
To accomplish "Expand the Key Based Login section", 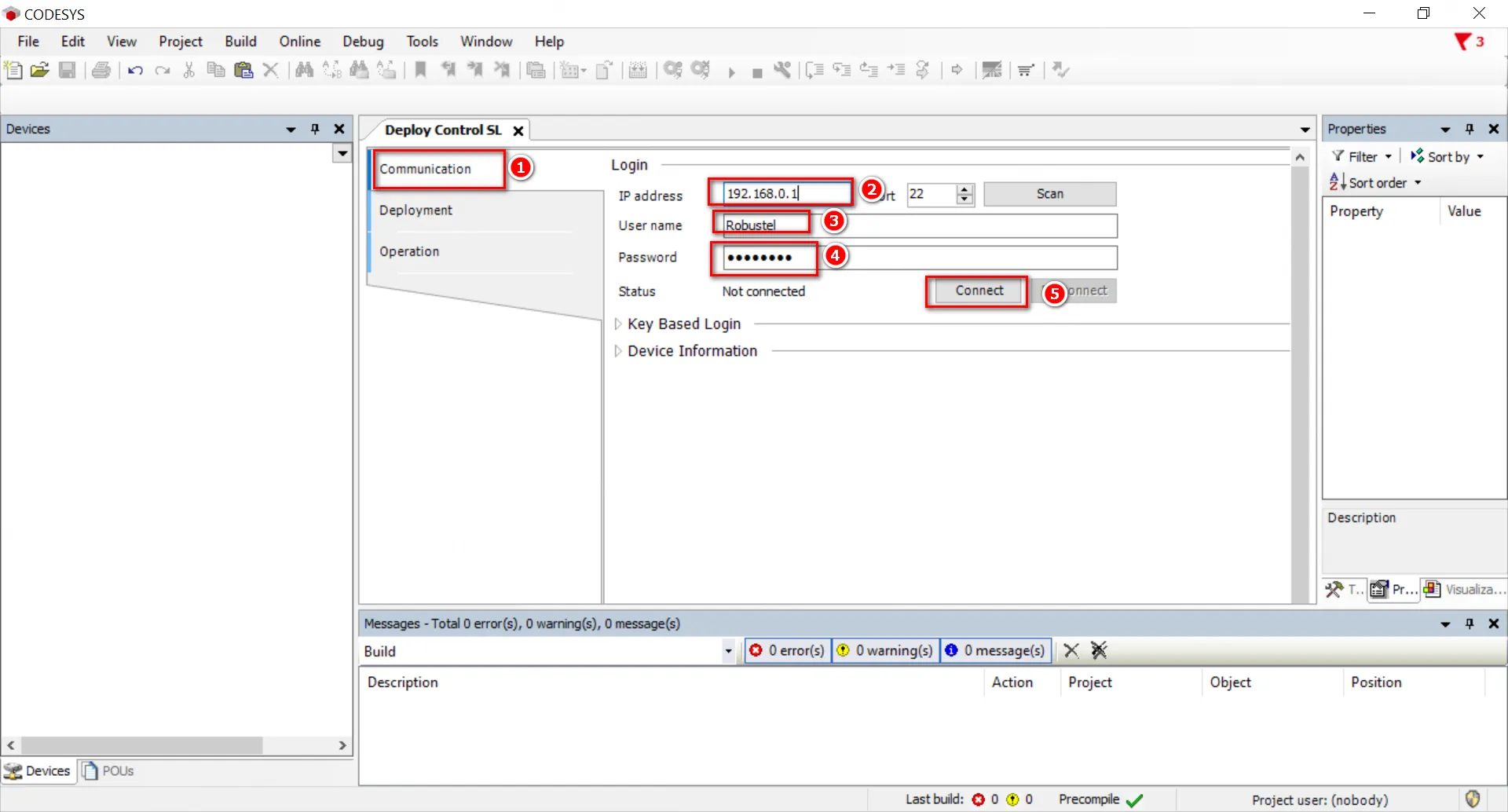I will (618, 324).
